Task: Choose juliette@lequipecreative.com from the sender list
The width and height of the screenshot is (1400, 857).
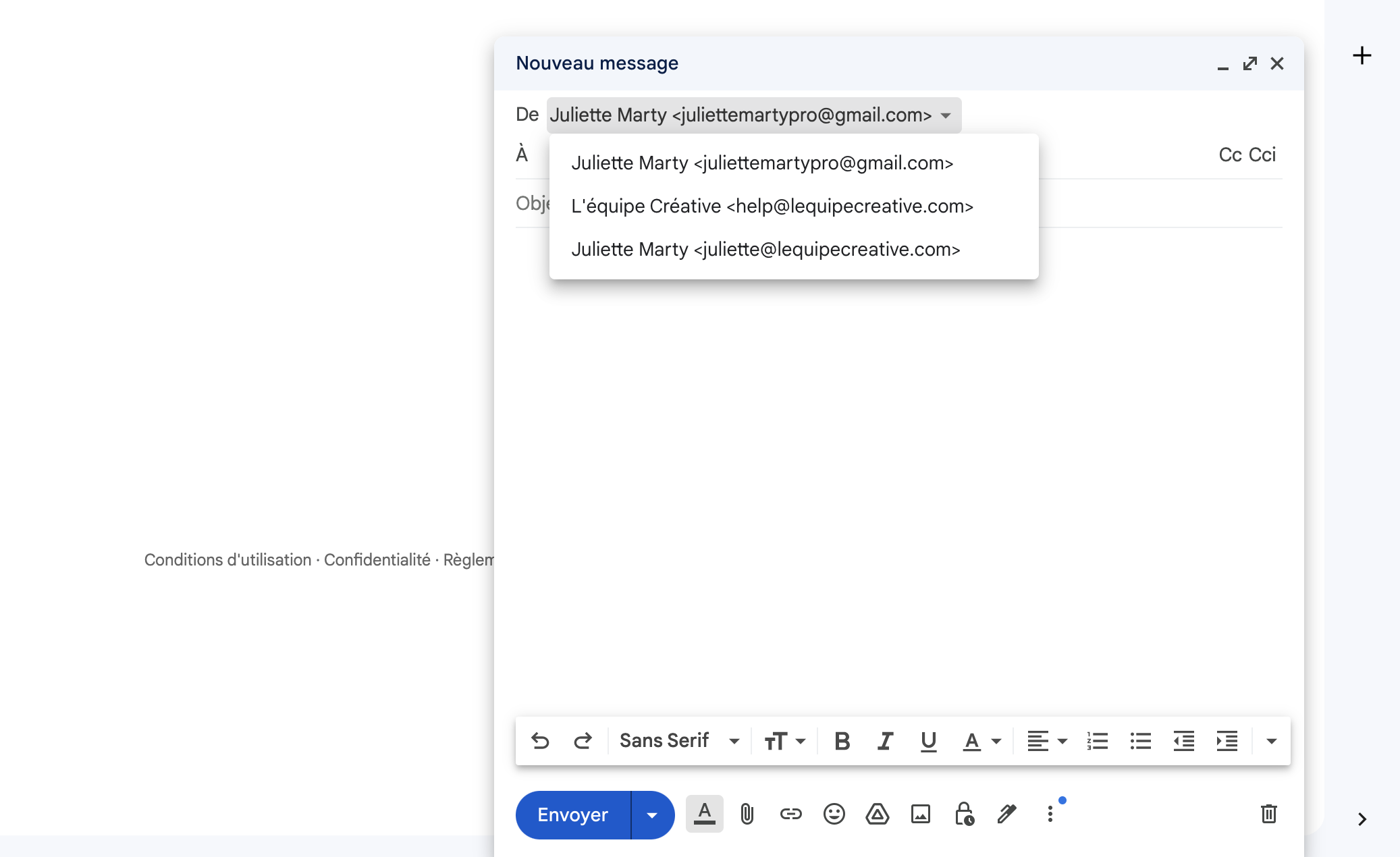Action: click(765, 249)
